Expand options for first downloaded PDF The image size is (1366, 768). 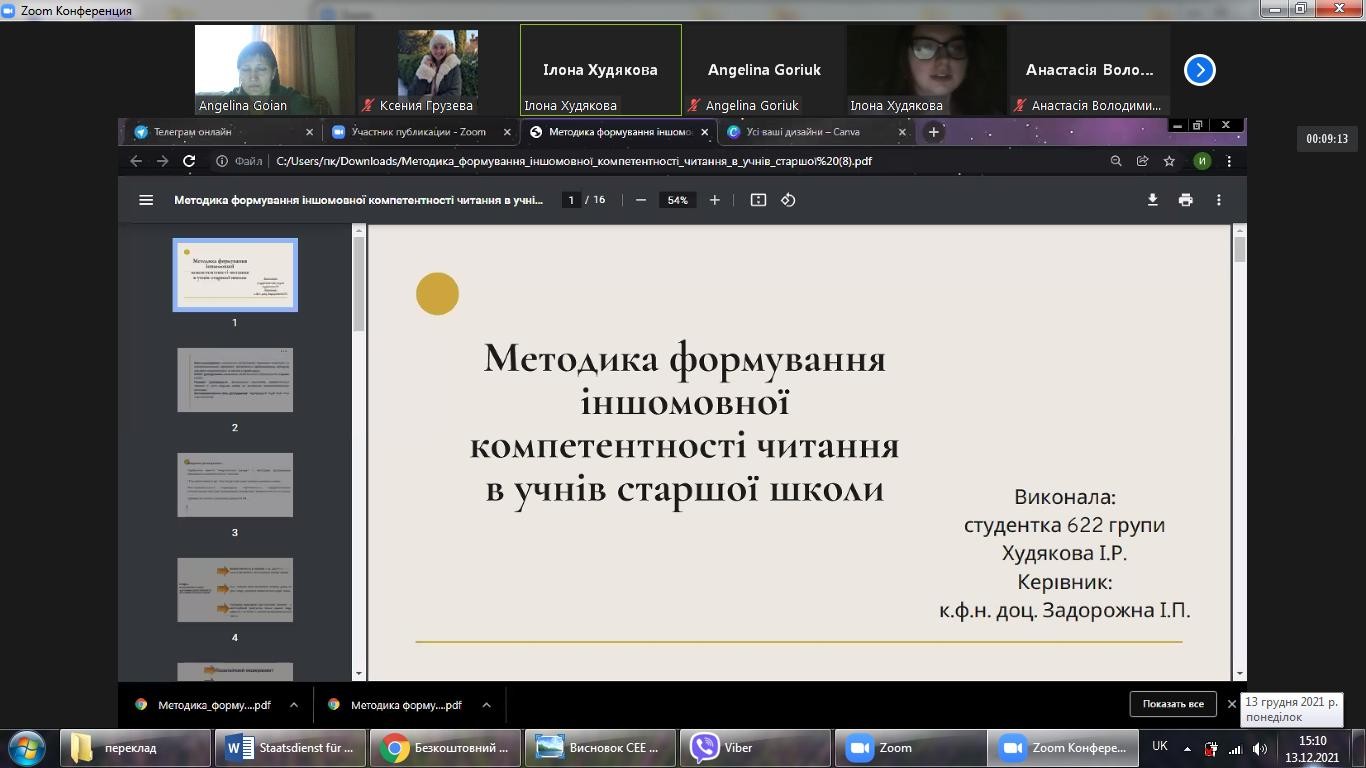tap(293, 705)
